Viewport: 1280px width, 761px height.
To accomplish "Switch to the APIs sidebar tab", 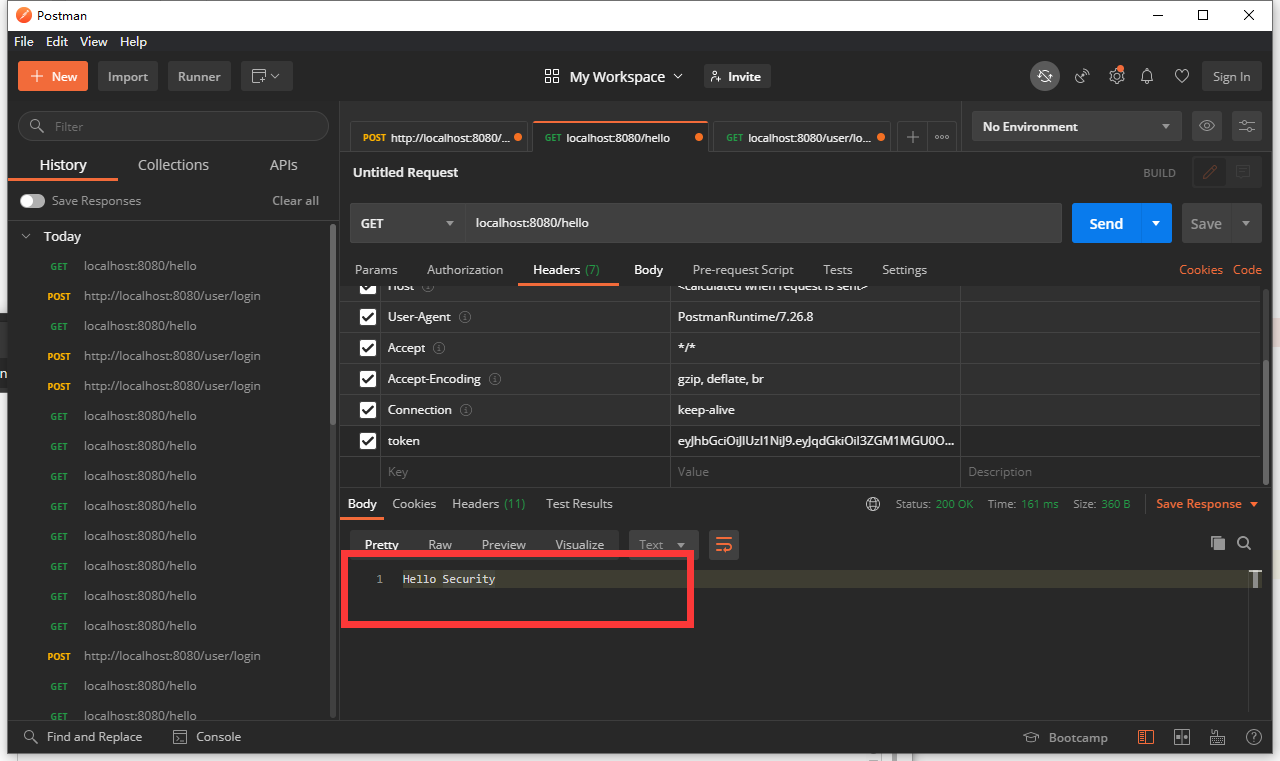I will pyautogui.click(x=284, y=165).
